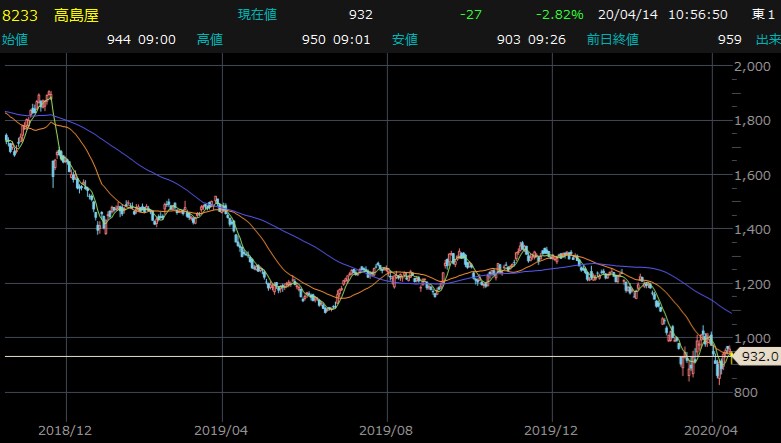Viewport: 781px width, 443px height.
Task: Click the 2019/04 date axis label
Action: click(x=221, y=431)
